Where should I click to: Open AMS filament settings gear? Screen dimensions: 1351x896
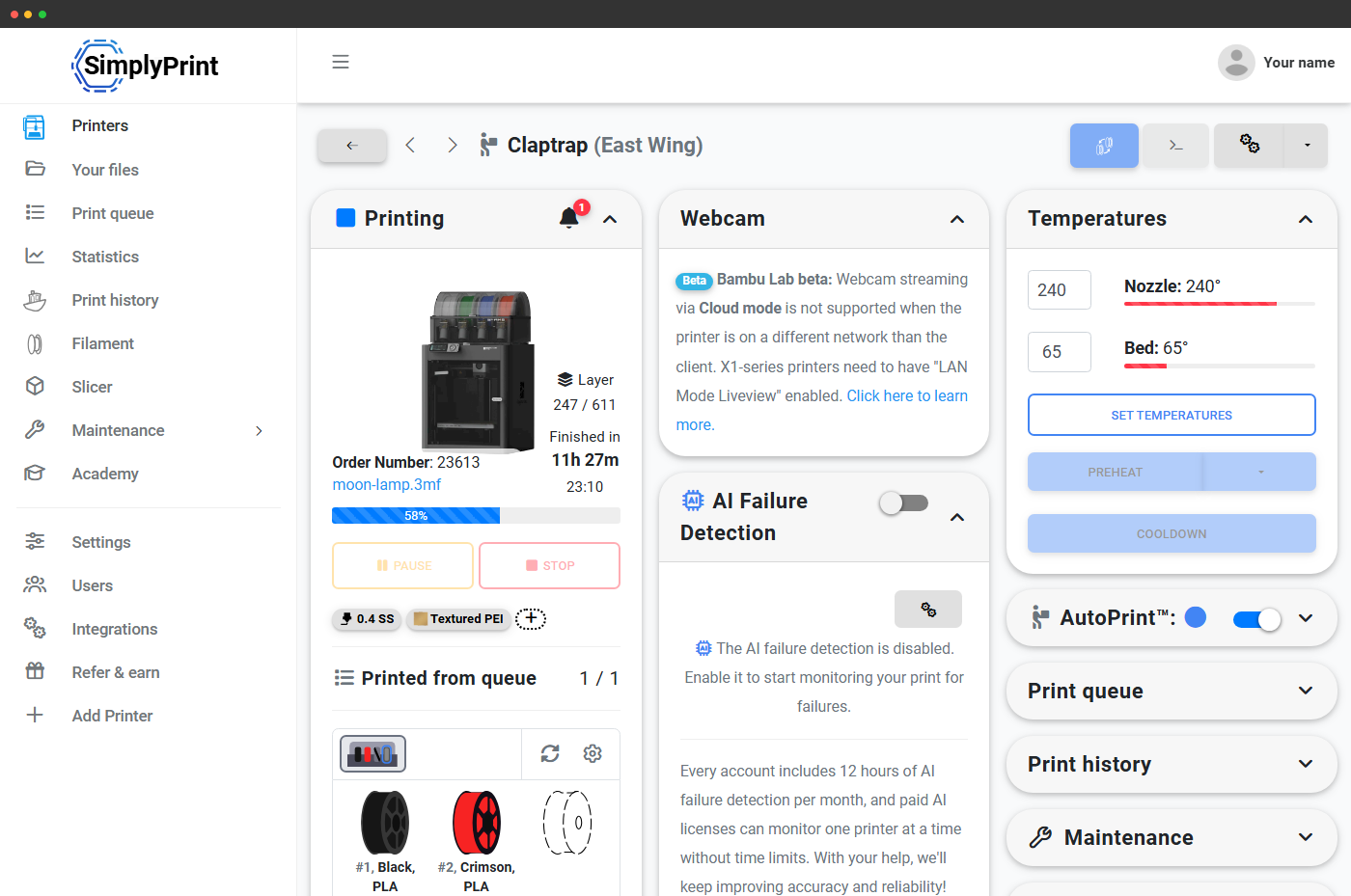pos(593,753)
